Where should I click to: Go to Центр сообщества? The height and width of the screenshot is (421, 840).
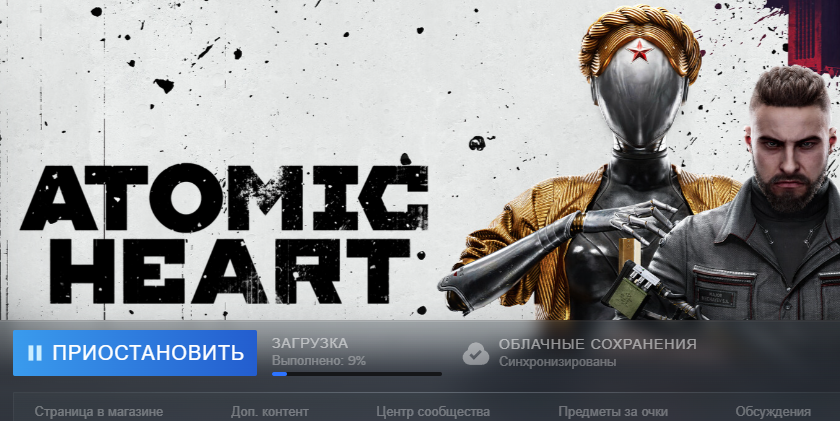433,412
